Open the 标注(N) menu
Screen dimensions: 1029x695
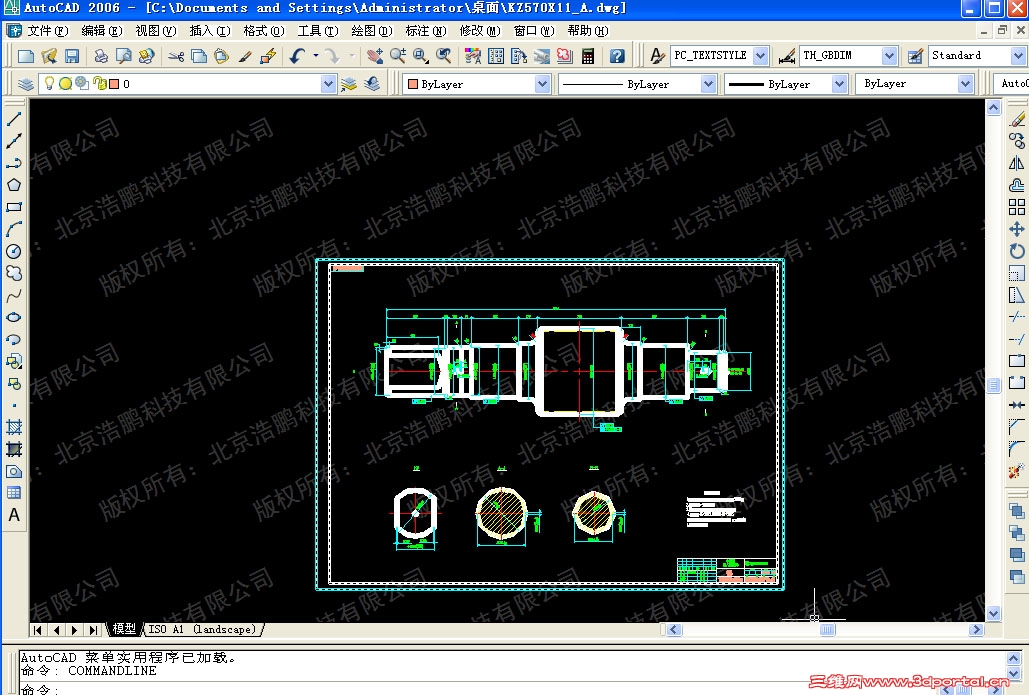(x=425, y=31)
